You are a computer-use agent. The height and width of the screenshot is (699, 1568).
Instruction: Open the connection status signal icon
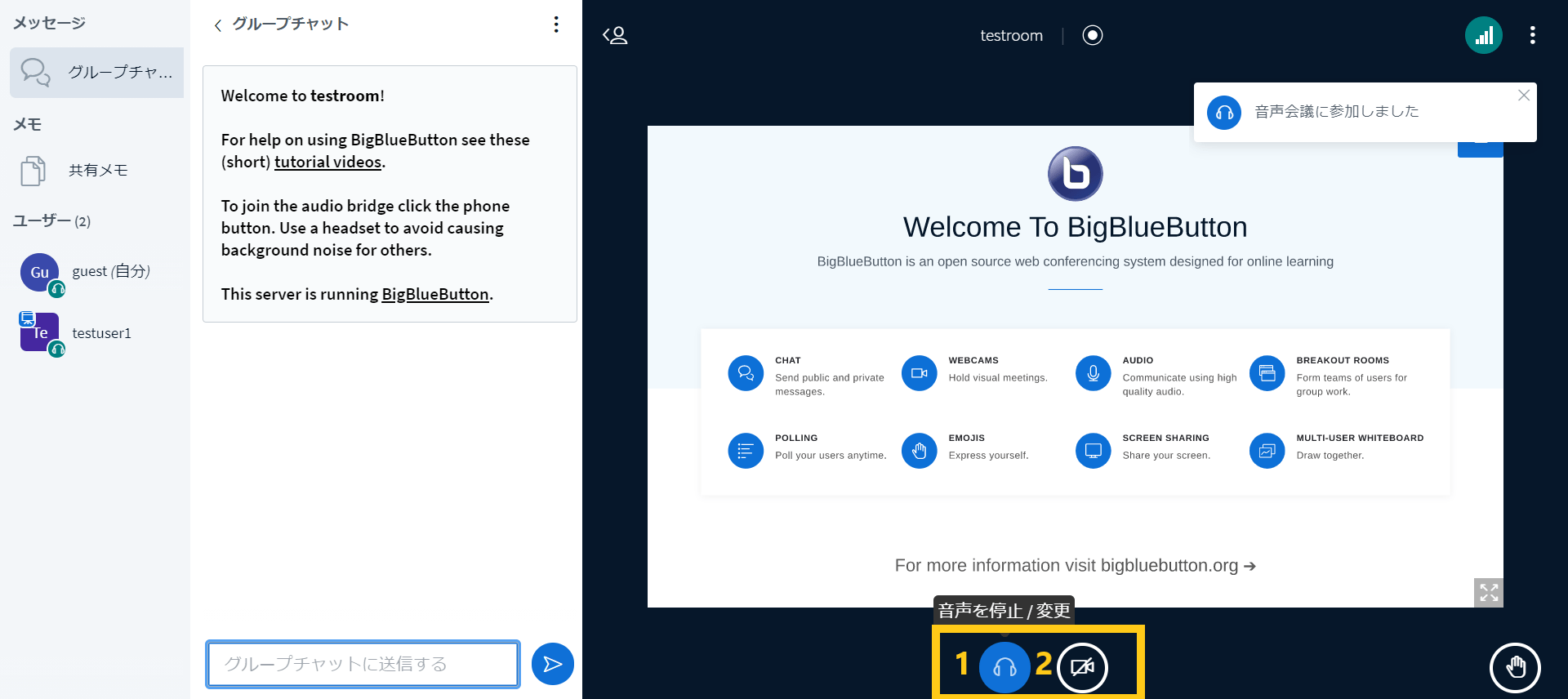tap(1484, 35)
